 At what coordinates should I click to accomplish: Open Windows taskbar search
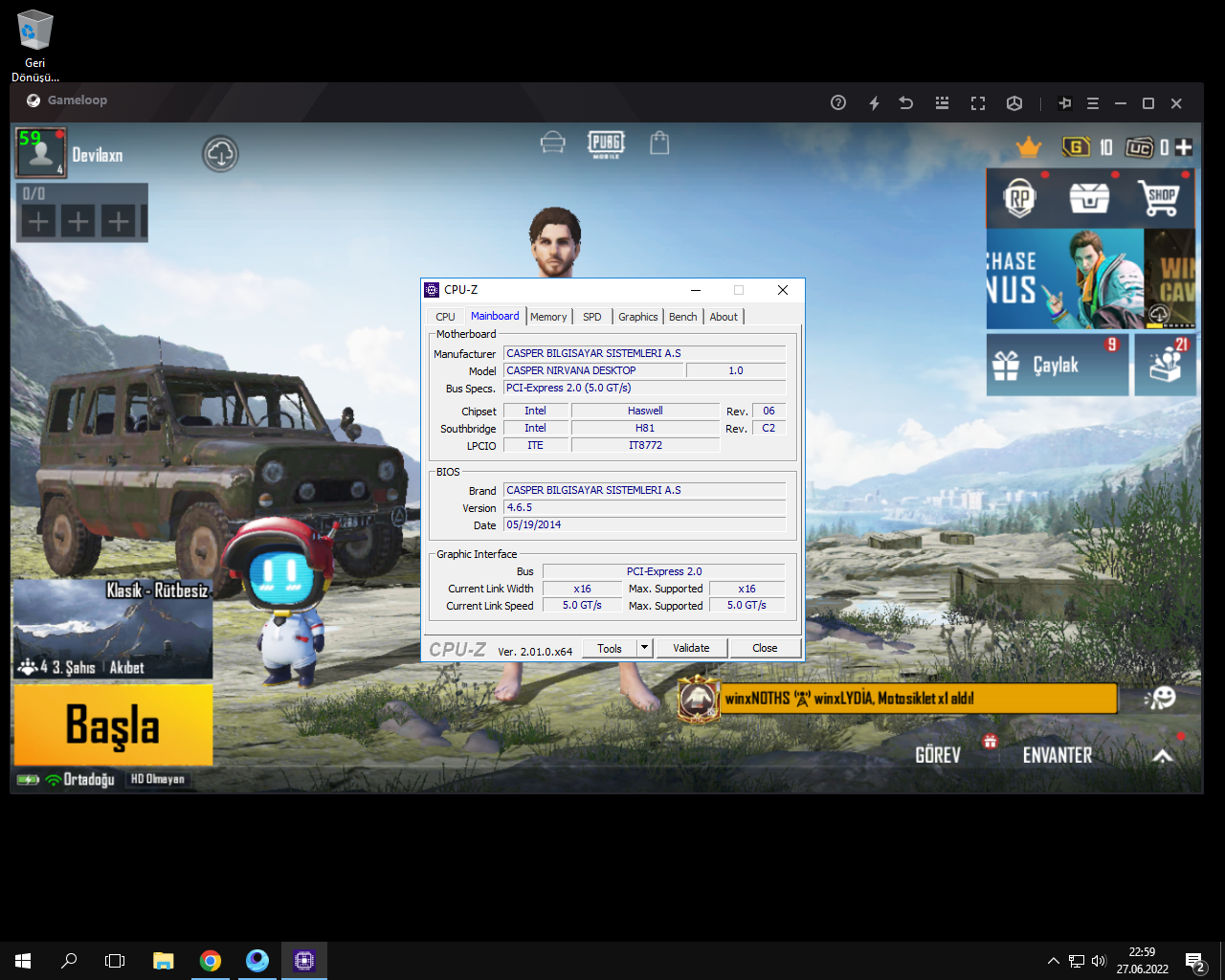[x=69, y=960]
